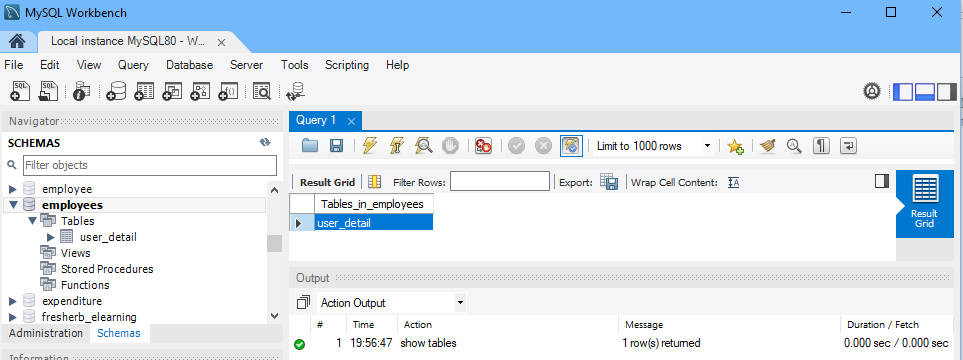
Task: Commit the current transaction
Action: click(517, 146)
